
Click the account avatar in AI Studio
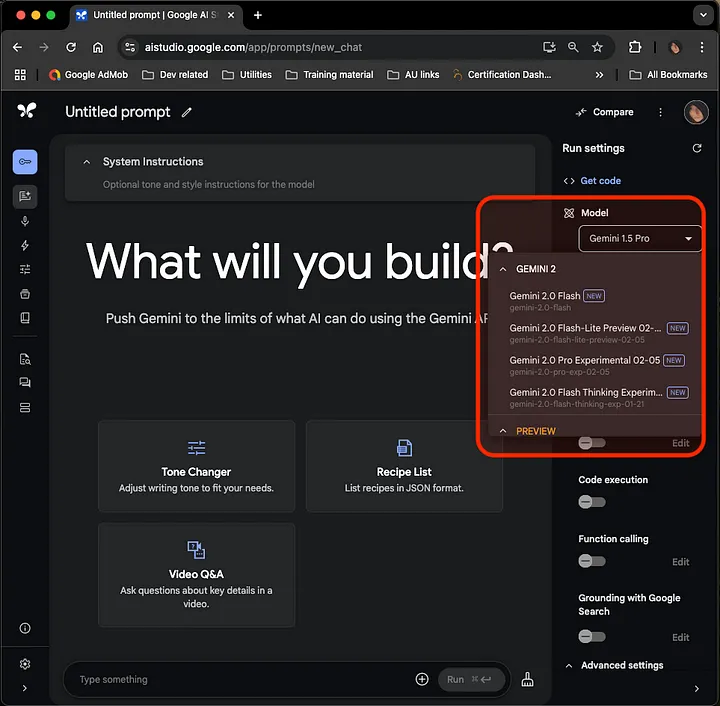696,112
